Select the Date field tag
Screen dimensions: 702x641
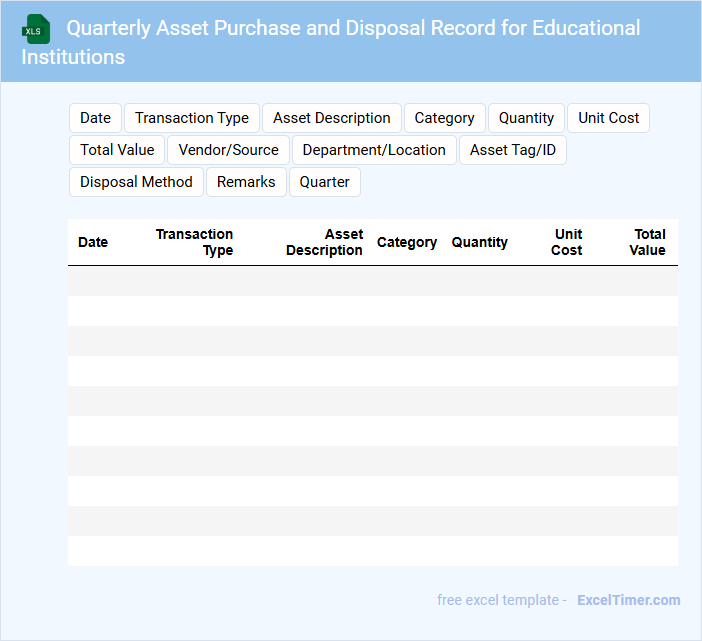[x=95, y=118]
